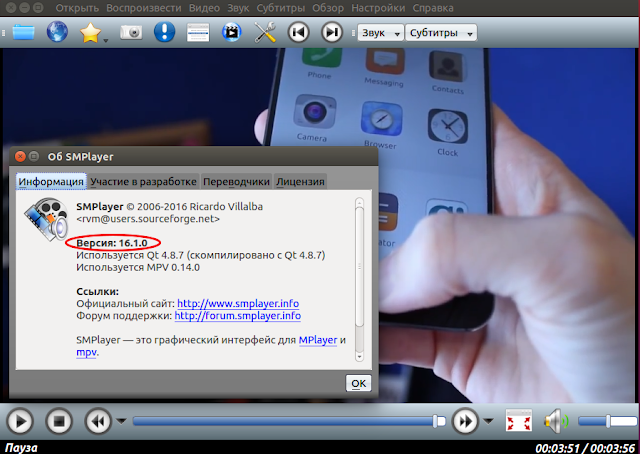Follow the MPlayer hyperlink
The height and width of the screenshot is (454, 640).
coord(318,340)
